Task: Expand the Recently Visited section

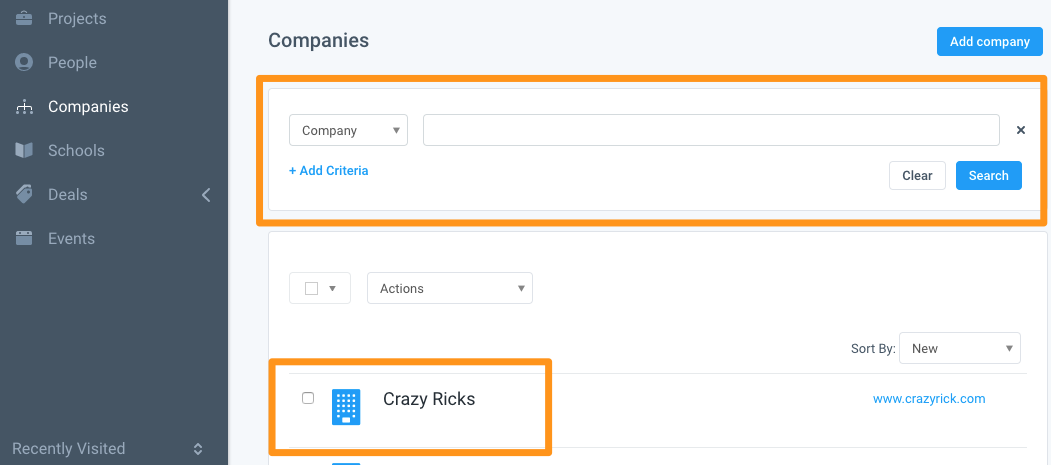Action: click(198, 449)
